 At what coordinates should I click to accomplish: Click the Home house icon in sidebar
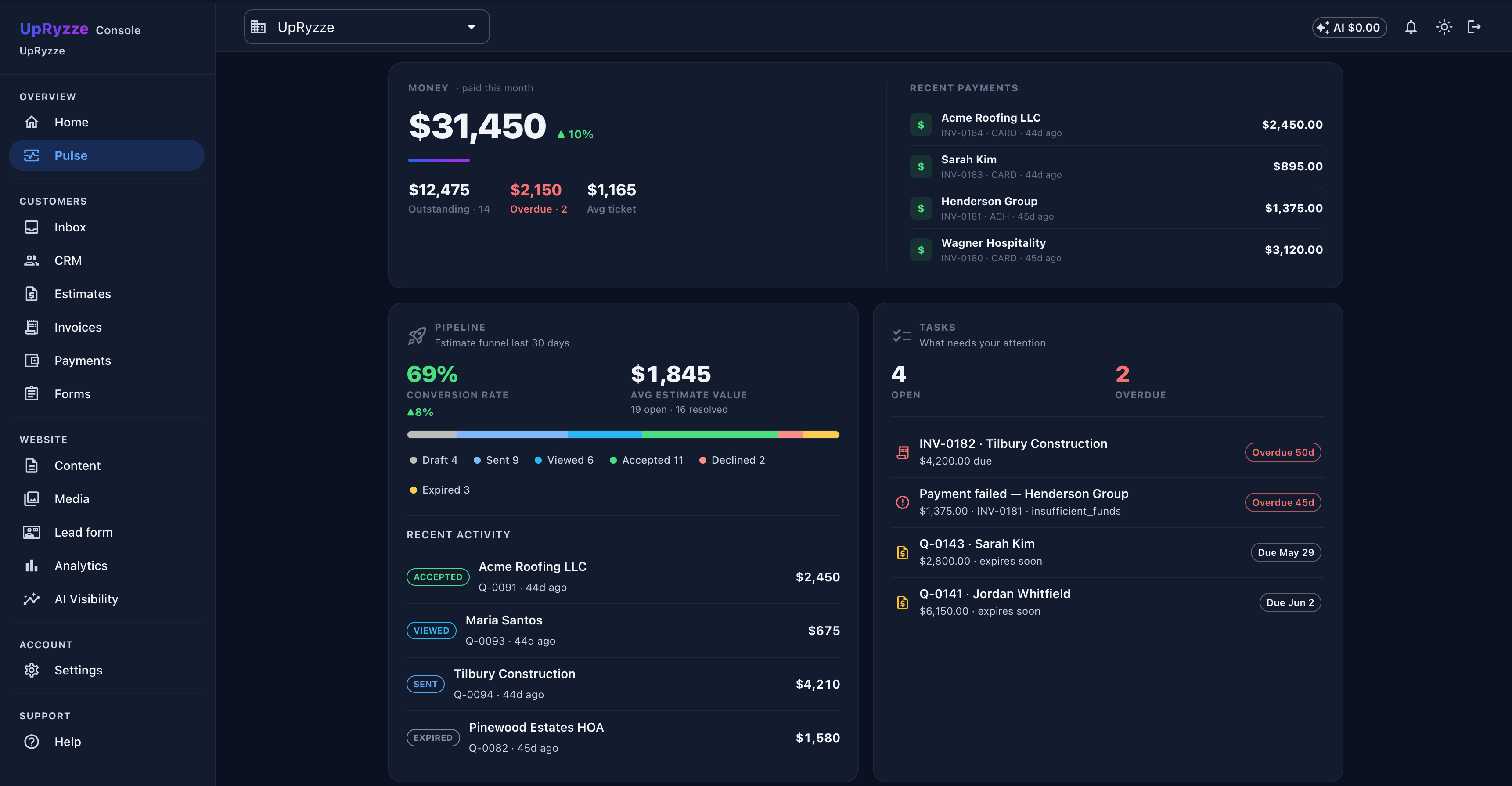pyautogui.click(x=32, y=122)
